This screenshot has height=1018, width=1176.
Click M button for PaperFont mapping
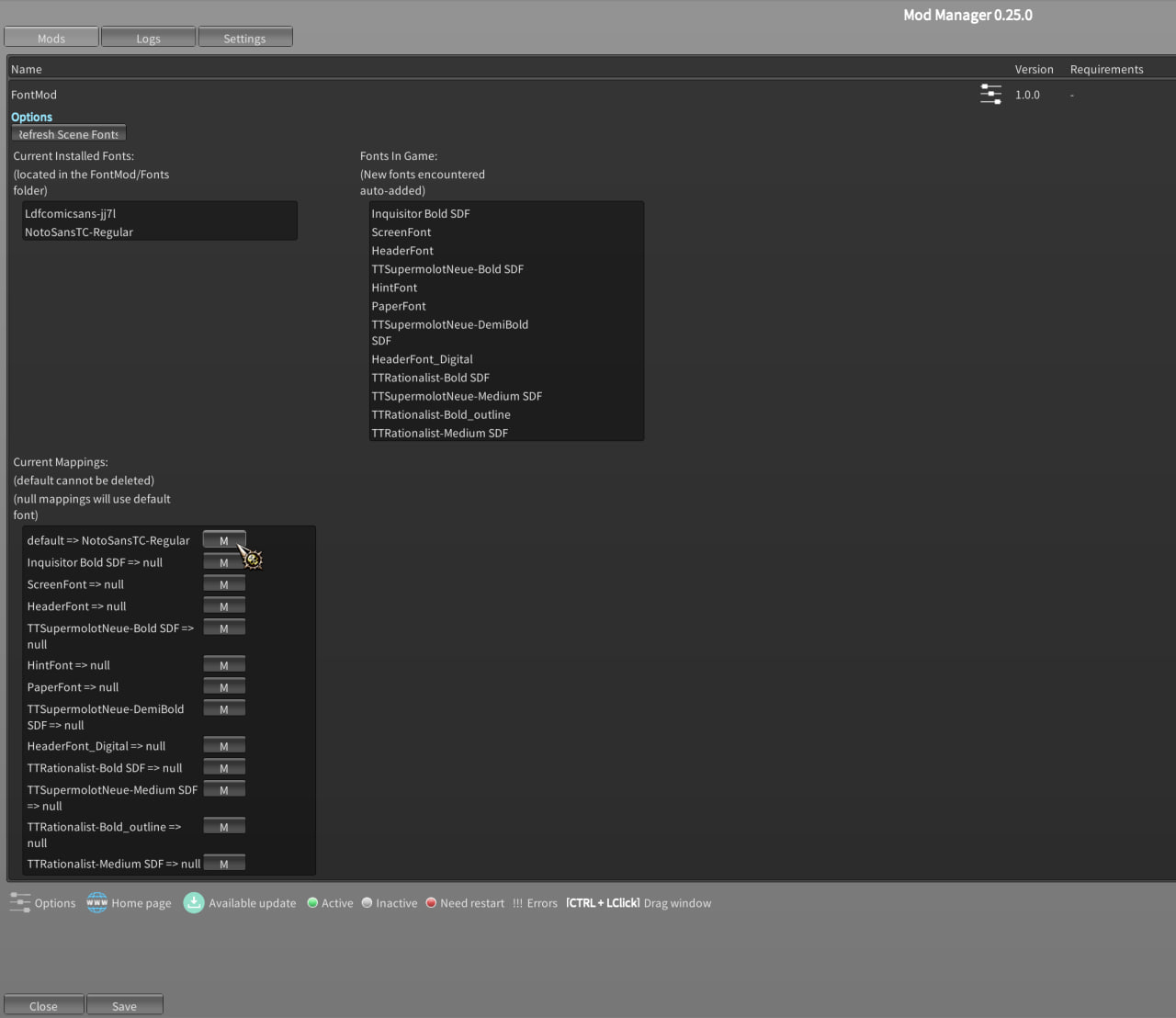click(x=224, y=687)
